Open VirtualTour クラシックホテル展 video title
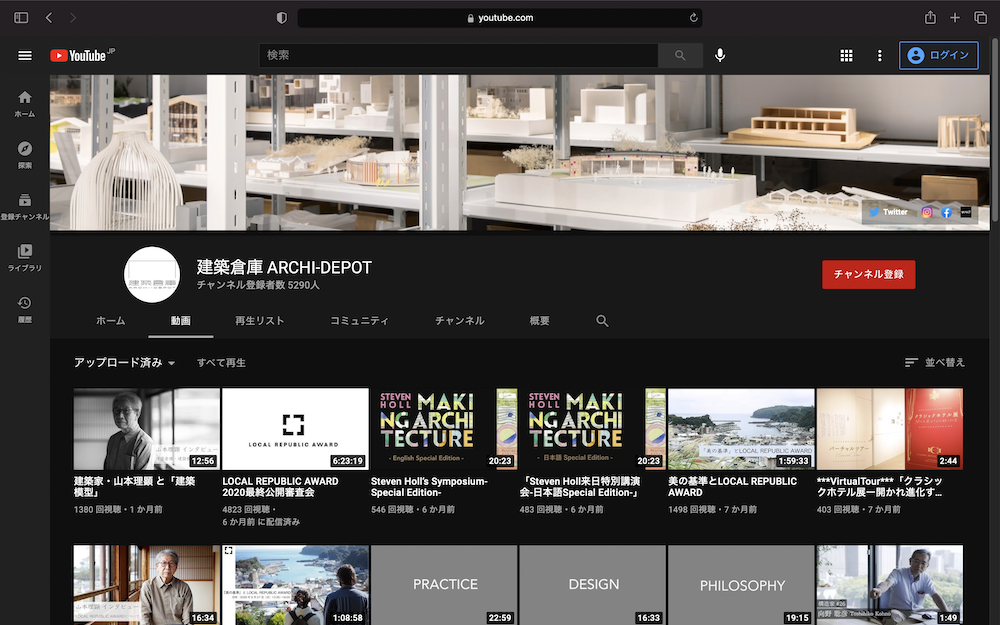1000x625 pixels. [880, 487]
